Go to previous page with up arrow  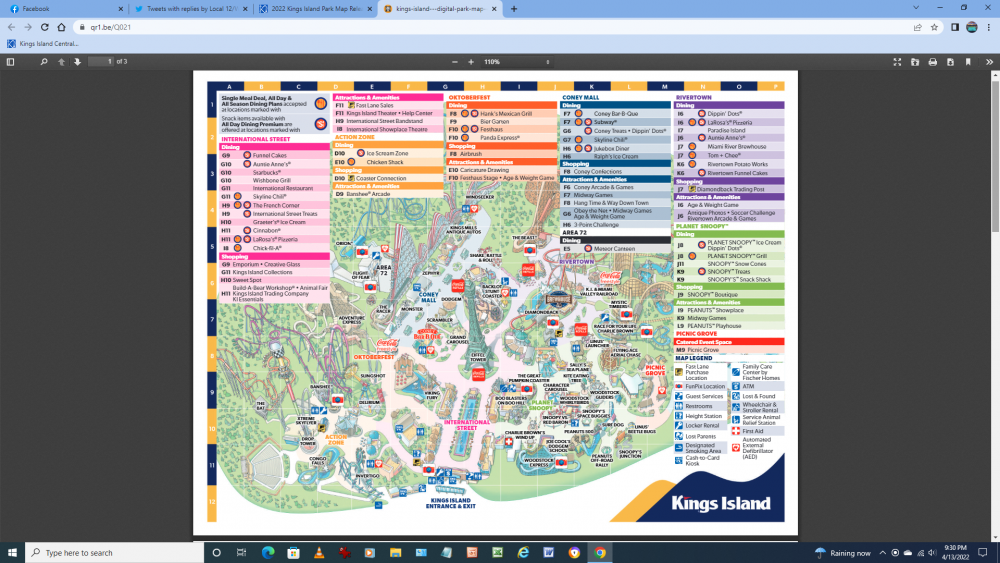pyautogui.click(x=60, y=62)
